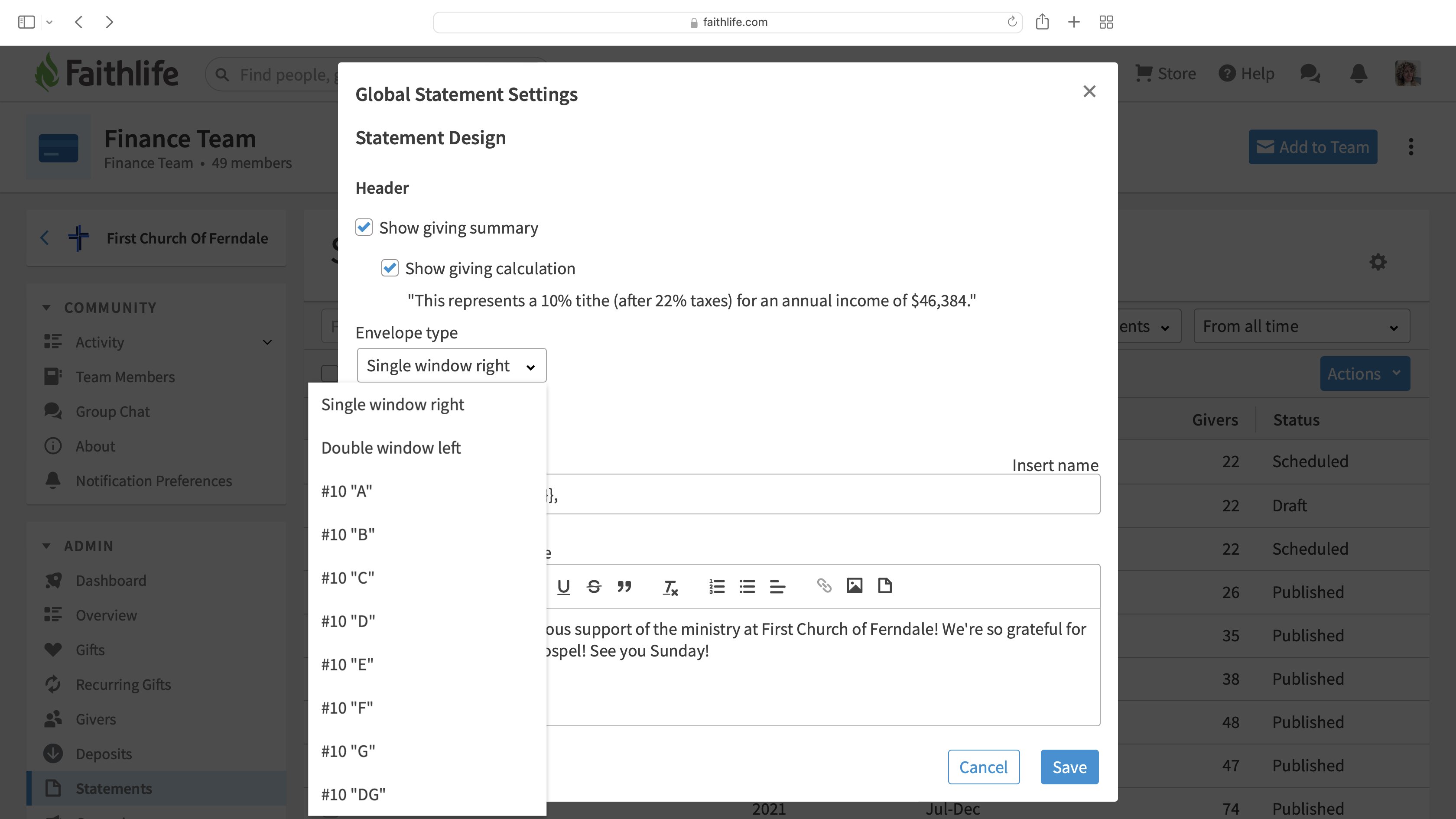Click the Faithlife logo
The width and height of the screenshot is (1456, 819).
click(x=106, y=73)
